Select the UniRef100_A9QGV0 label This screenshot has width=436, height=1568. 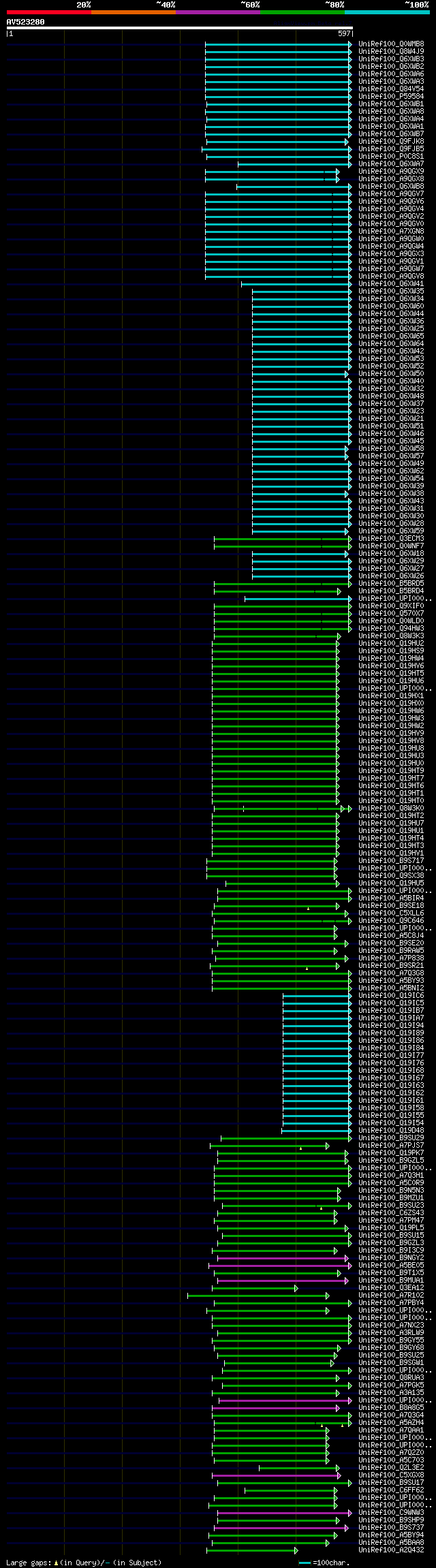[391, 224]
